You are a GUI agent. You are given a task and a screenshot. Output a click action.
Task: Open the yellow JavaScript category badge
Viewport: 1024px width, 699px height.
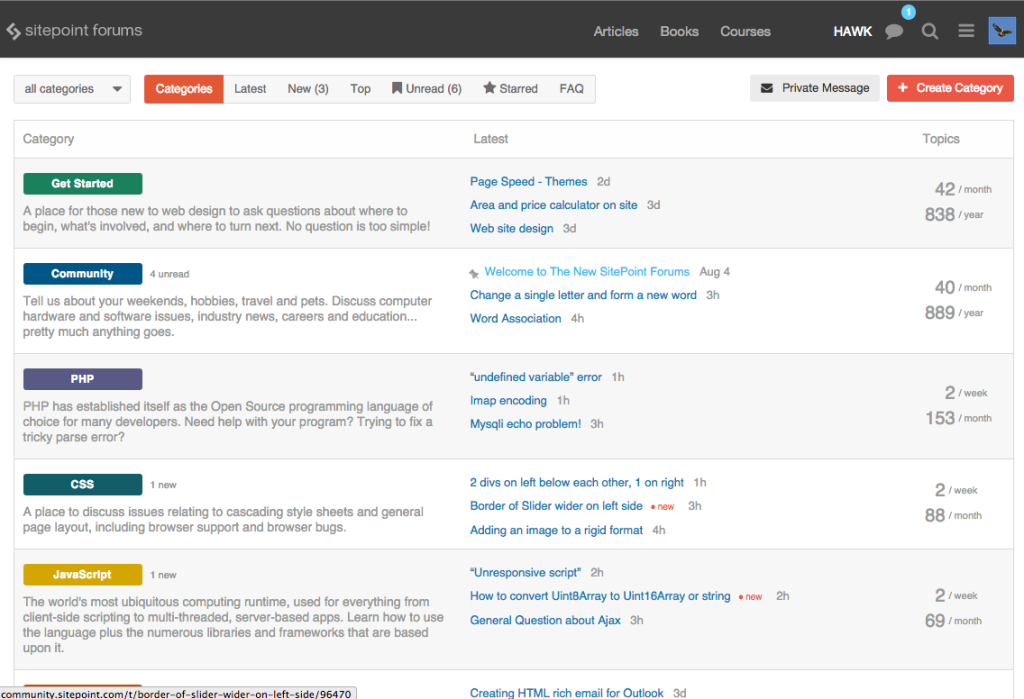pyautogui.click(x=83, y=575)
